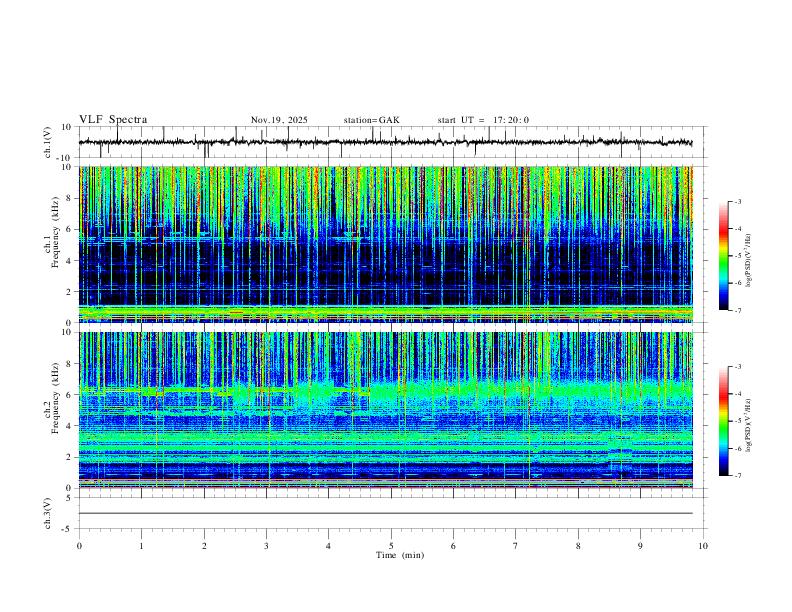
Task: Click the ch.1 spectrogram colorbar
Action: point(723,256)
